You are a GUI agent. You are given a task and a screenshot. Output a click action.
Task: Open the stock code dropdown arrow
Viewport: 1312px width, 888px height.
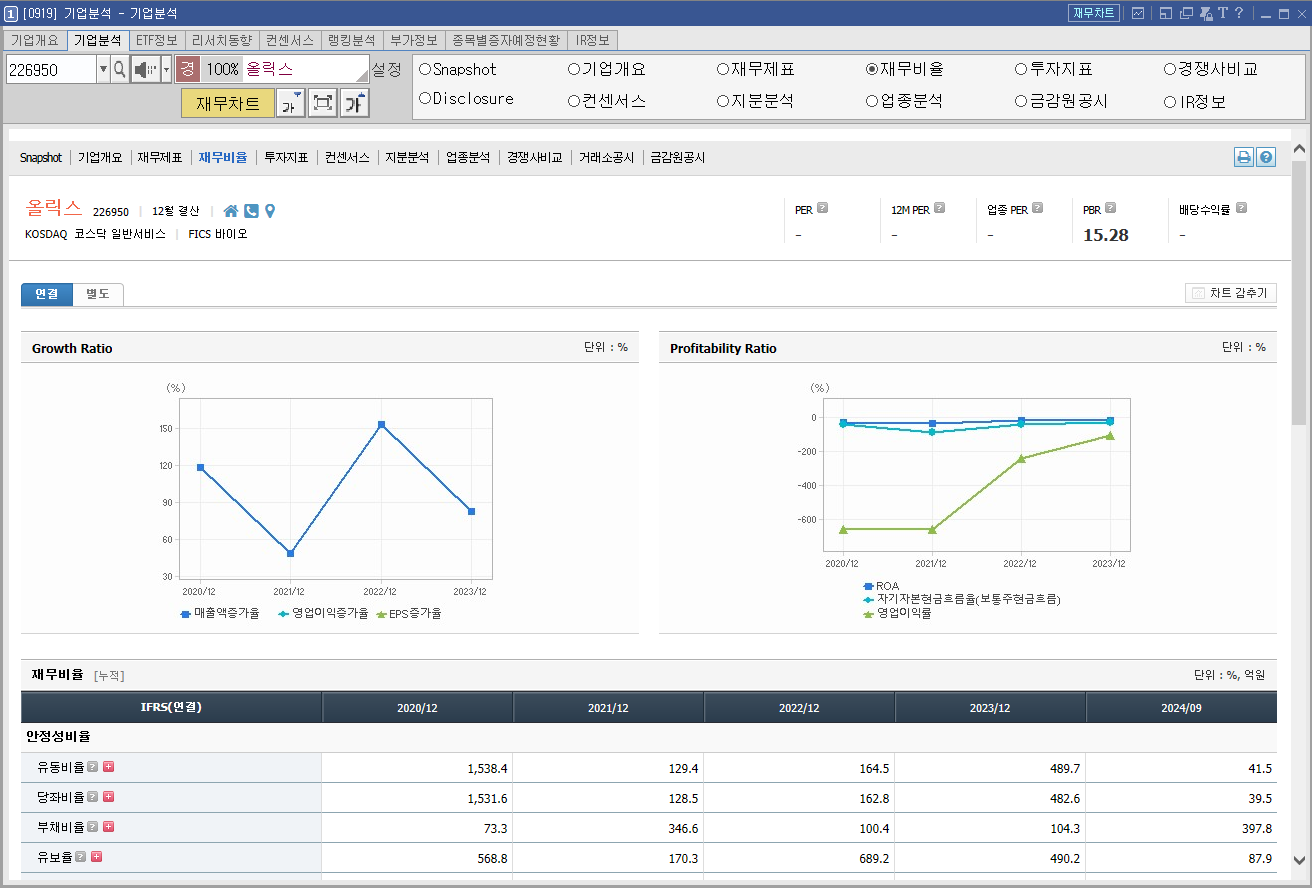coord(103,69)
